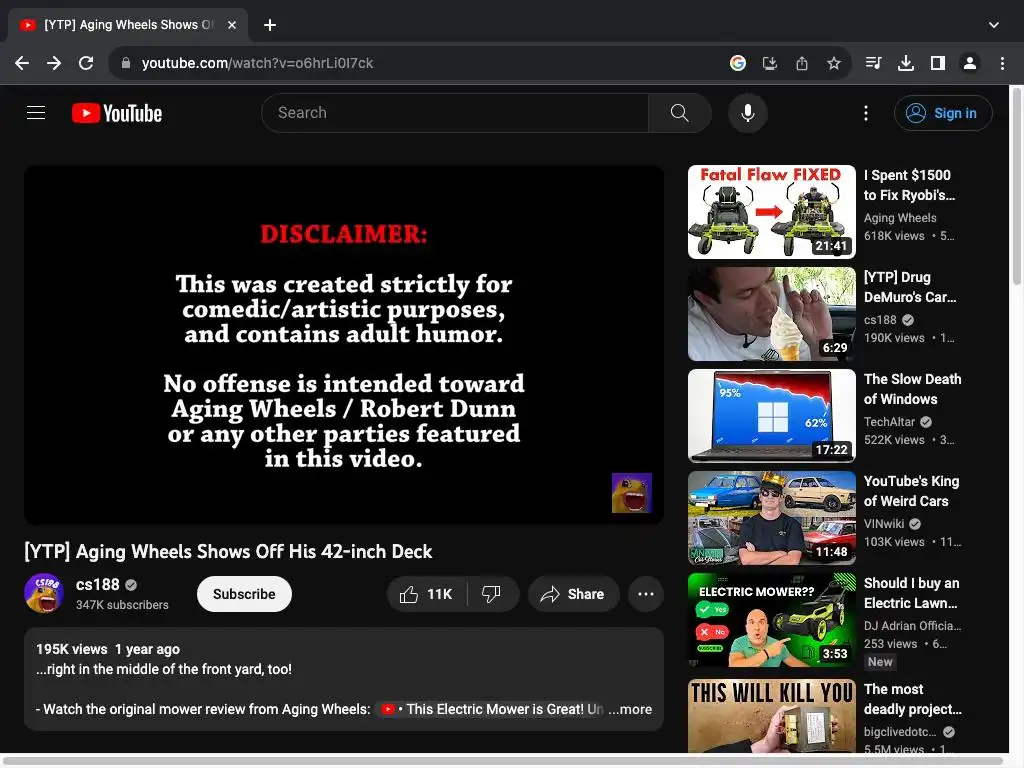Screen dimensions: 1024x768
Task: Search with your voice microphone
Action: (748, 113)
